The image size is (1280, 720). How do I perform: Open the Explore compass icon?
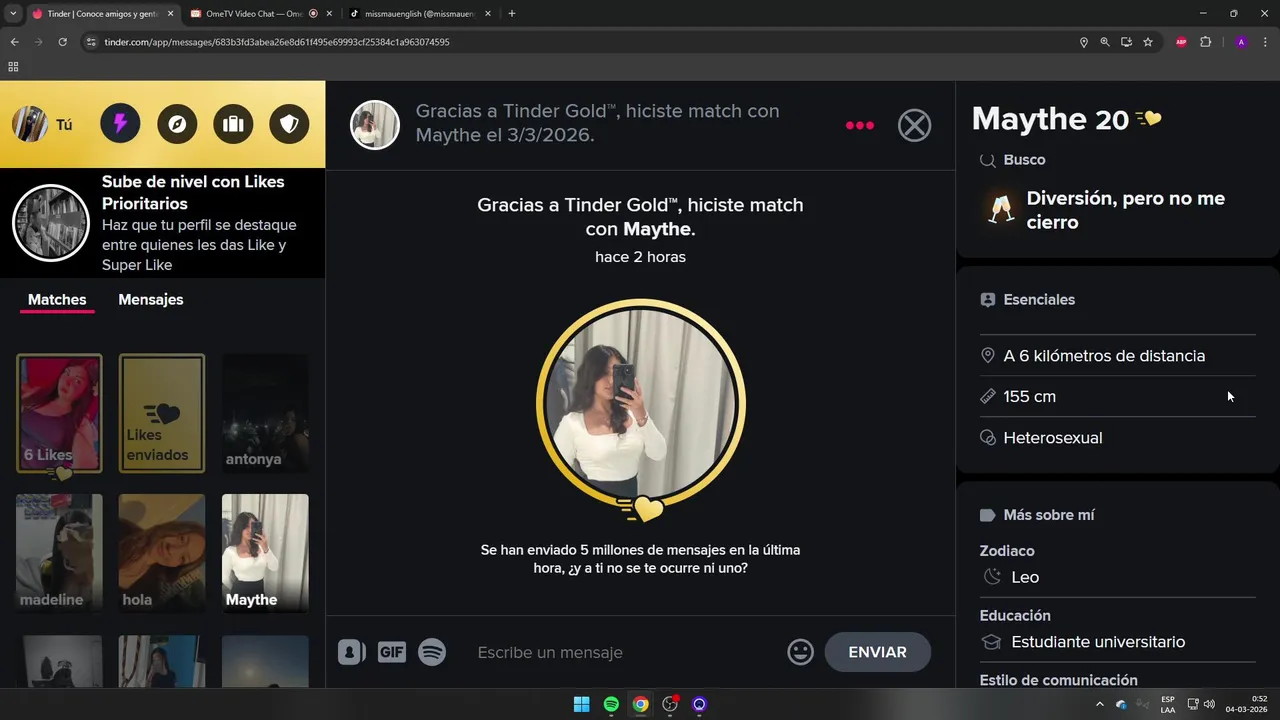[x=177, y=124]
